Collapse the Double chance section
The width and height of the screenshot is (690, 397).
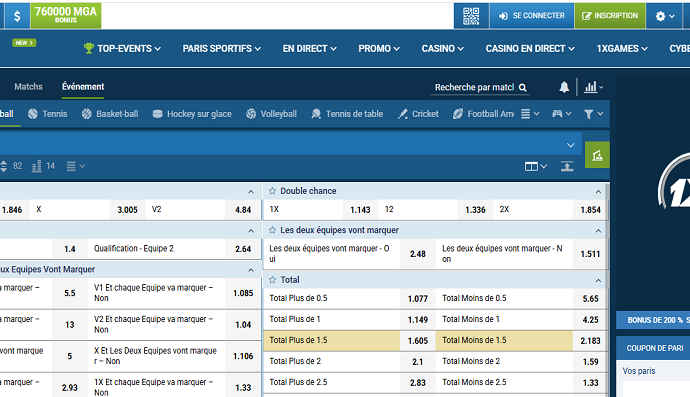point(598,191)
